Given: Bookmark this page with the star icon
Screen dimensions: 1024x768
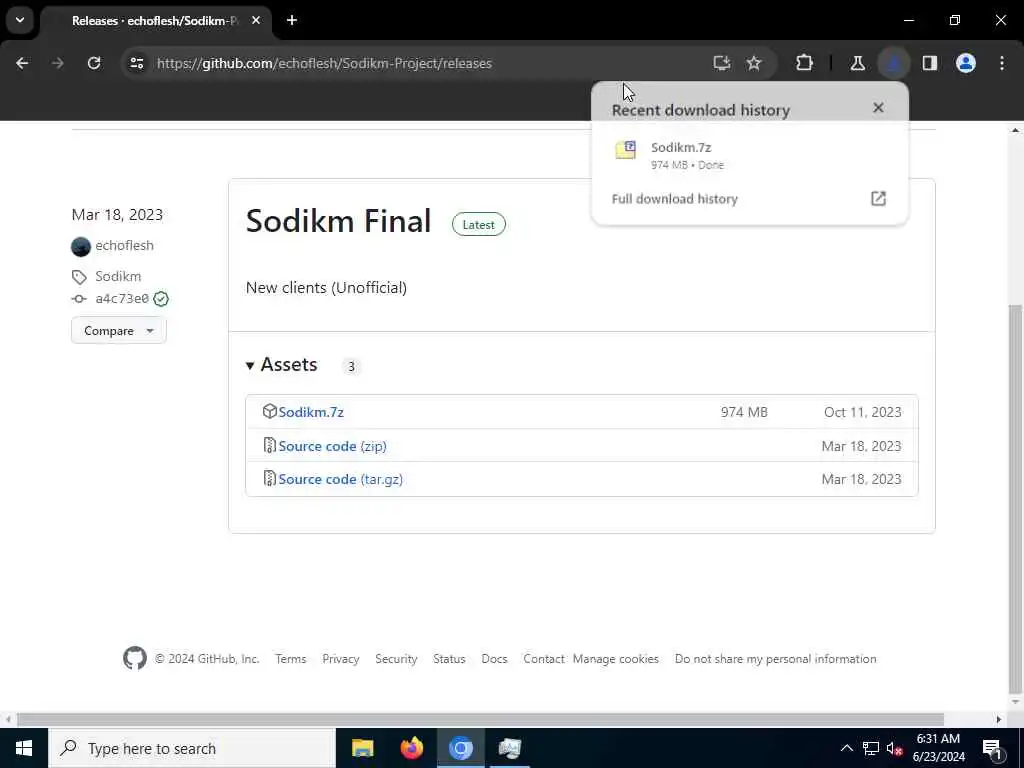Looking at the screenshot, I should (754, 63).
